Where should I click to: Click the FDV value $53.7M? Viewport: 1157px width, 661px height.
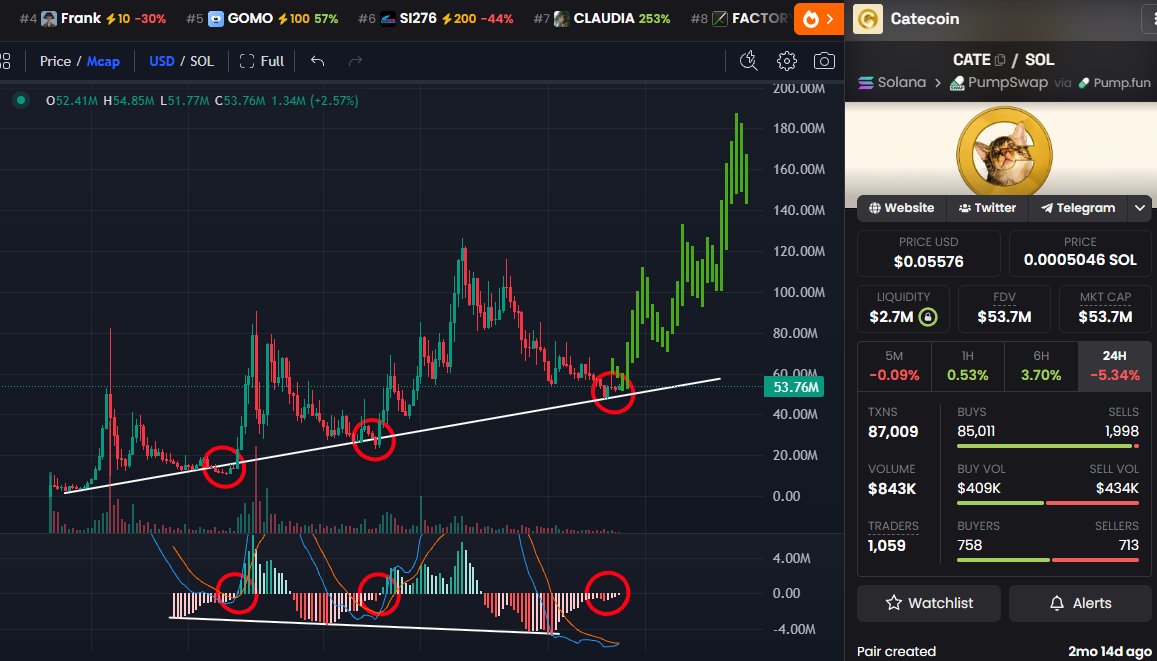(1004, 318)
